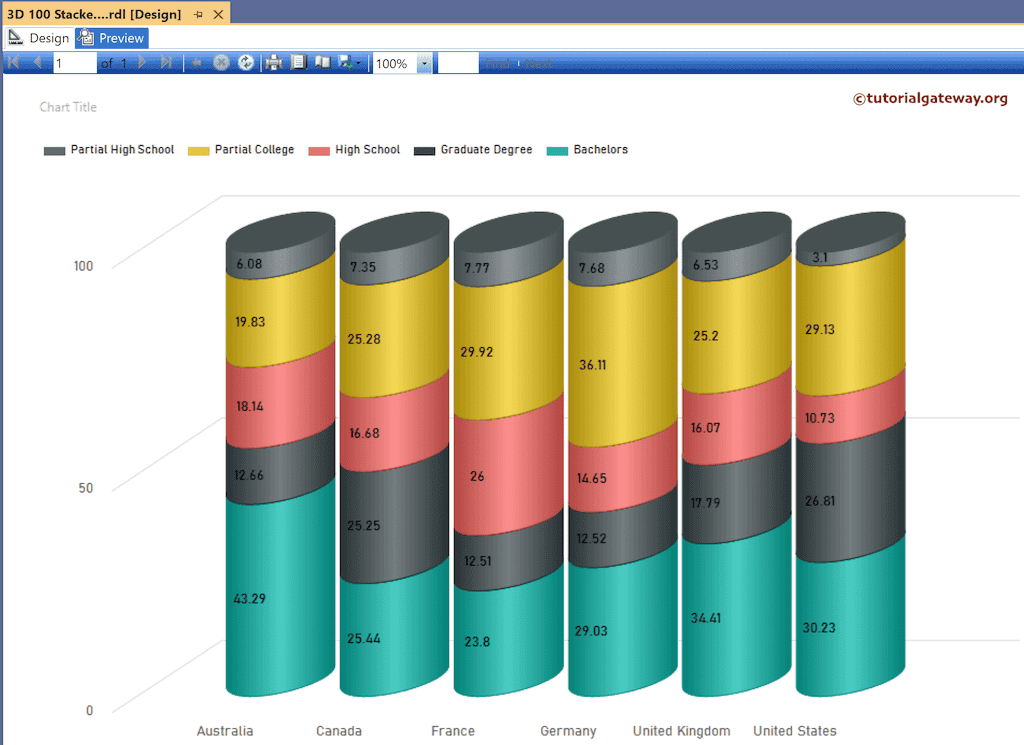
Task: Click the Export report icon
Action: 344,62
